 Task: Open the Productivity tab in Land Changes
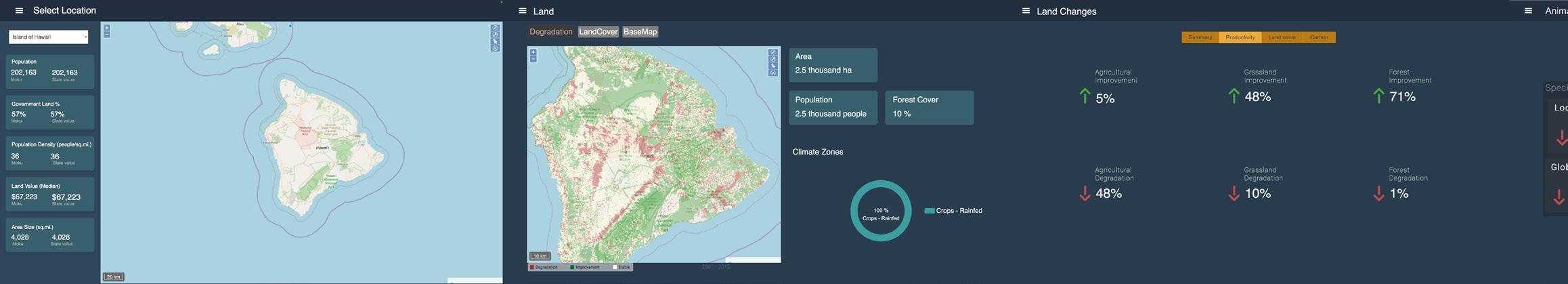1240,37
